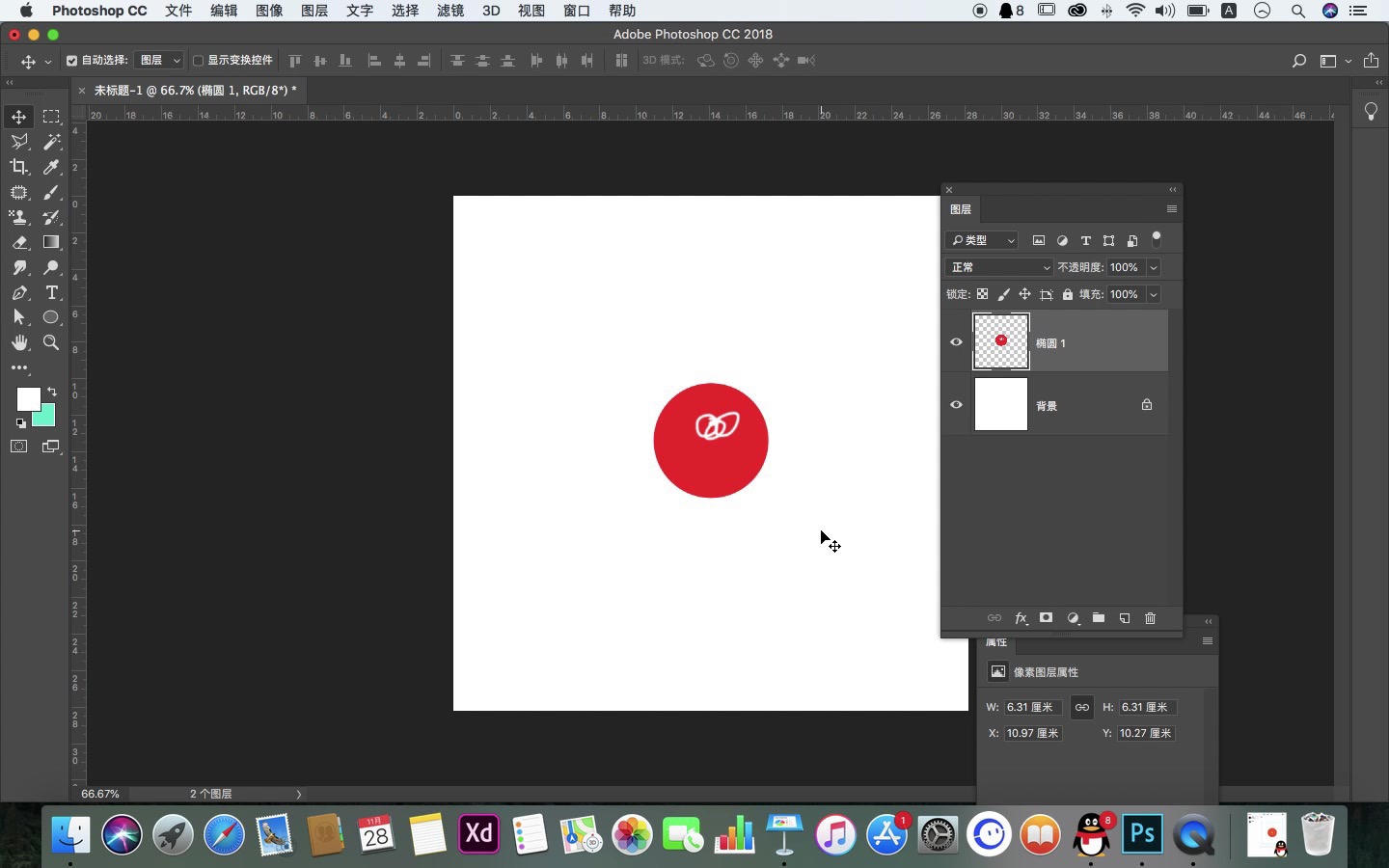Open the 类型 layer filter dropdown
Viewport: 1389px width, 868px height.
[x=982, y=240]
